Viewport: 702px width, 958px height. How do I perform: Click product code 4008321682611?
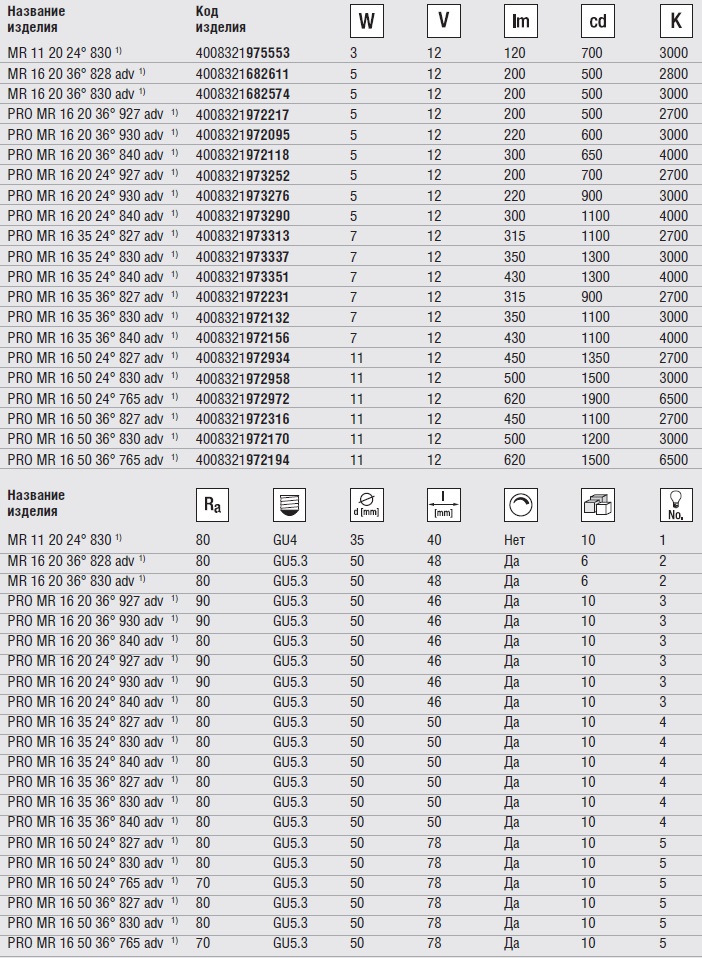point(242,74)
